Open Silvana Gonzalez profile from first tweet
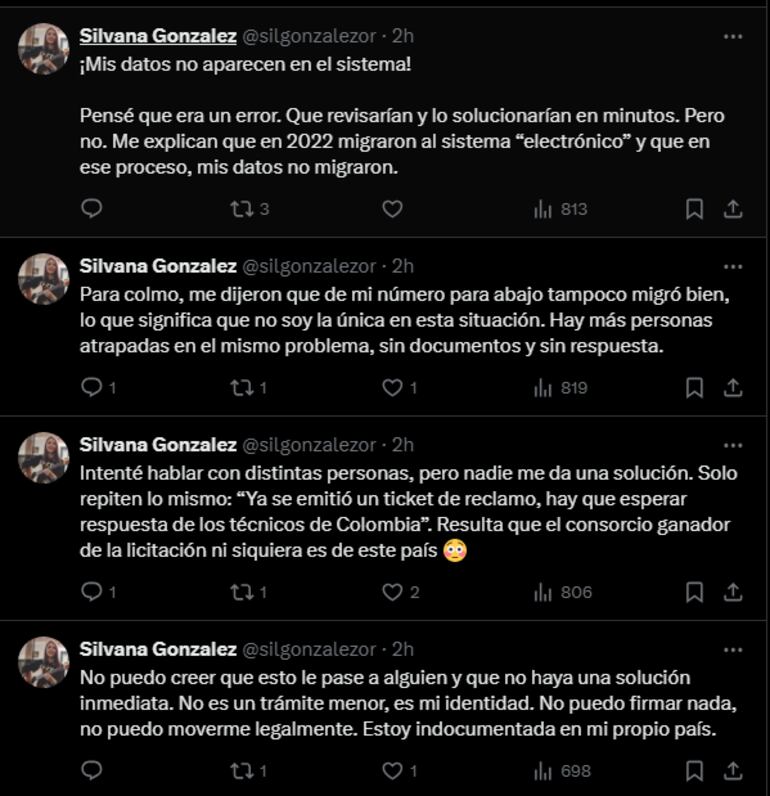The height and width of the screenshot is (796, 770). [158, 36]
